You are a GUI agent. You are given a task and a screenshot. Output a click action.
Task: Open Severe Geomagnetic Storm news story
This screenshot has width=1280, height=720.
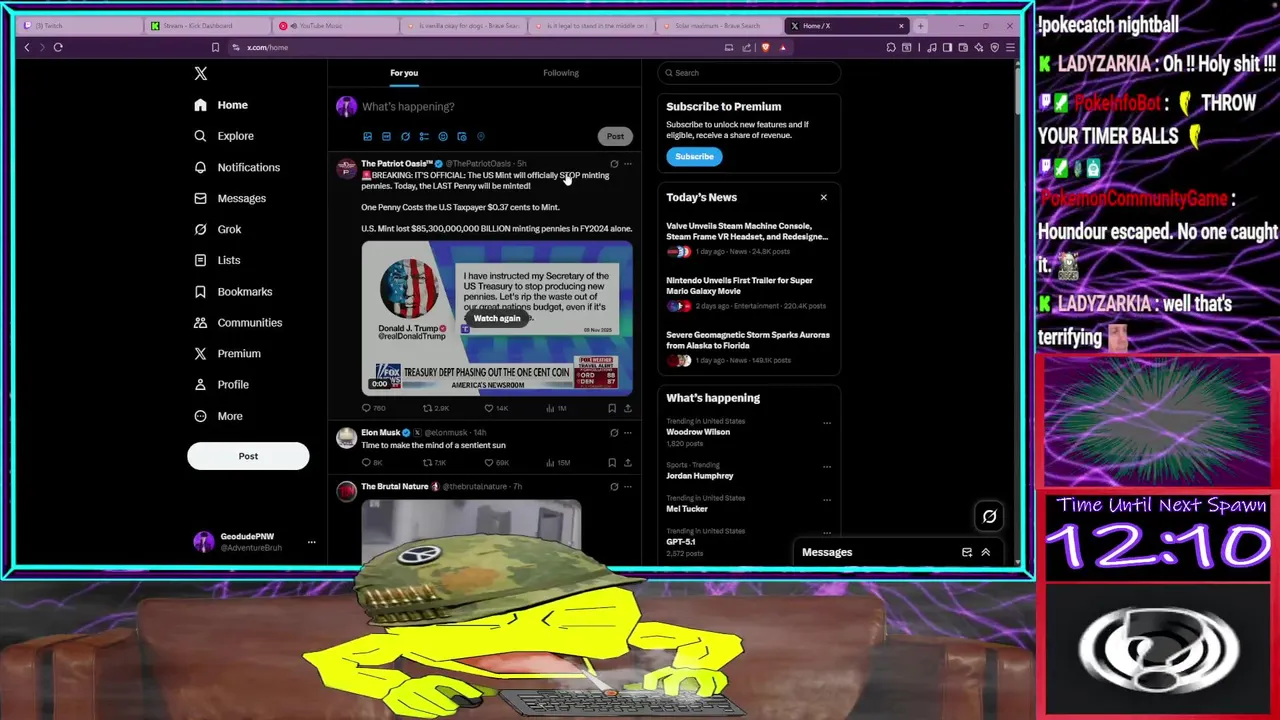(748, 348)
